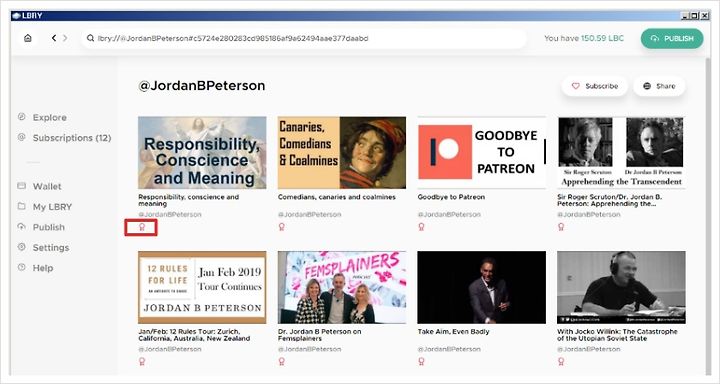Click the Share button

(659, 86)
